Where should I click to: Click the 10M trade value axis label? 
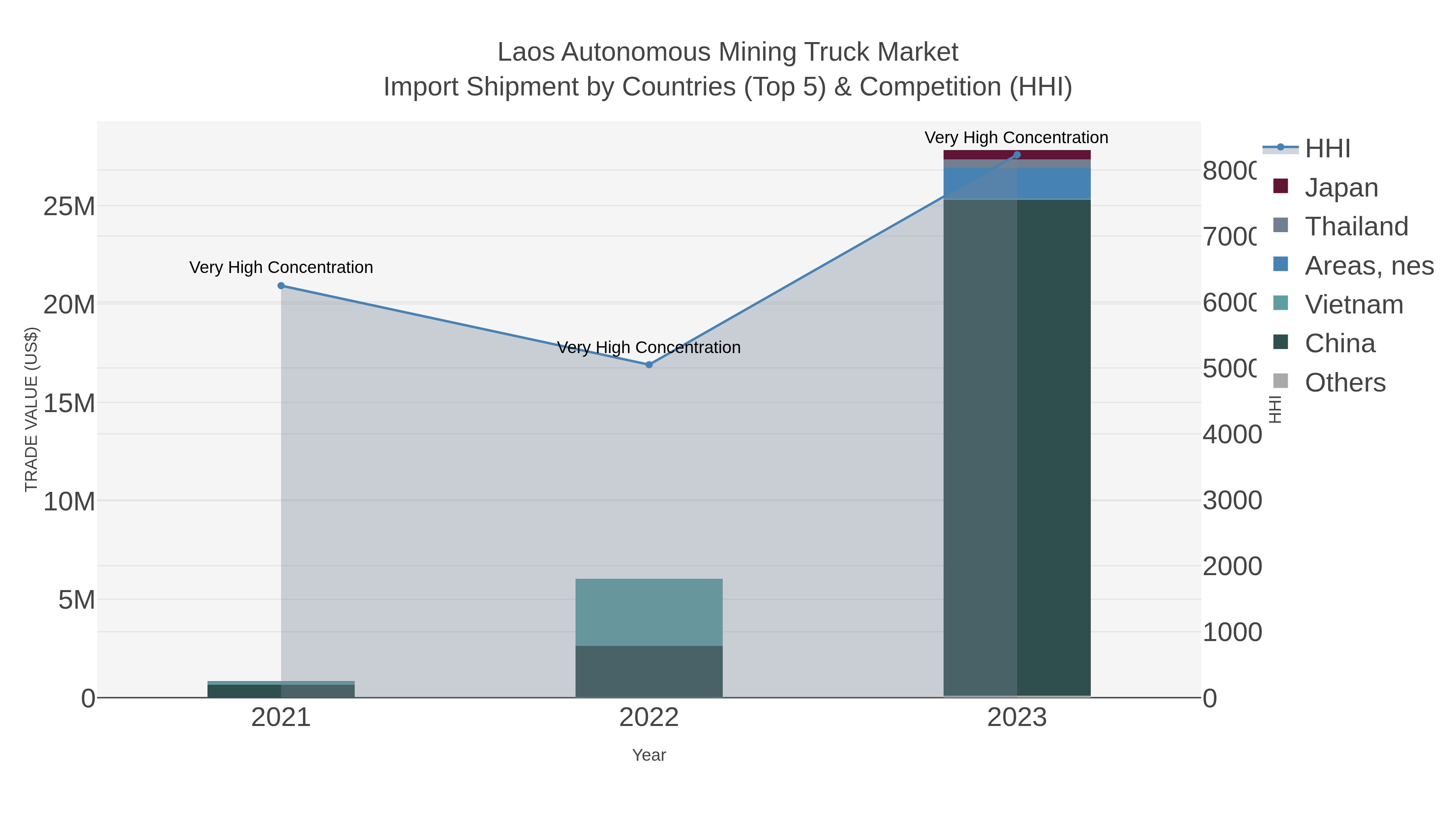click(x=69, y=502)
